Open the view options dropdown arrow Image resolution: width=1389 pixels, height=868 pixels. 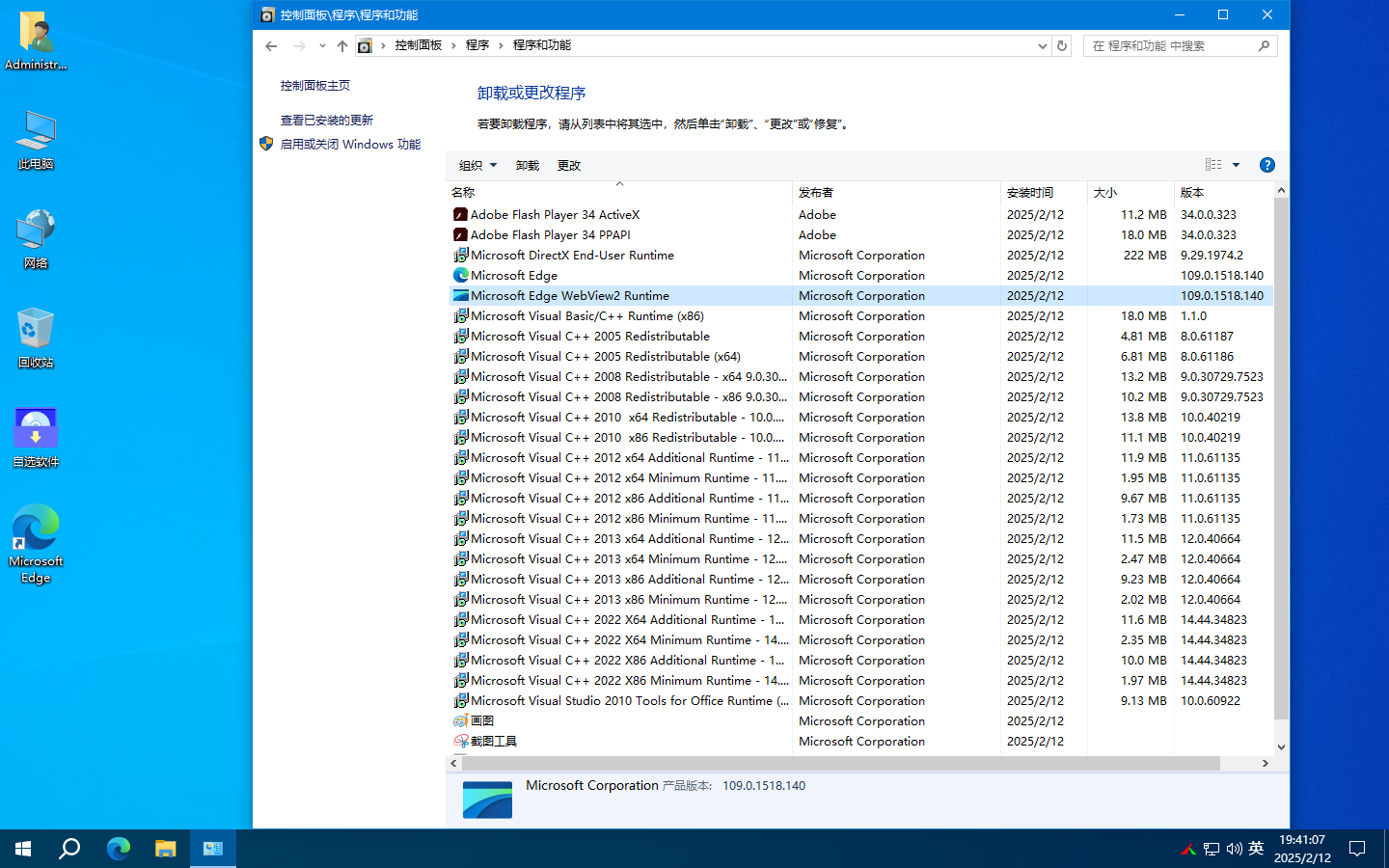(x=1236, y=165)
